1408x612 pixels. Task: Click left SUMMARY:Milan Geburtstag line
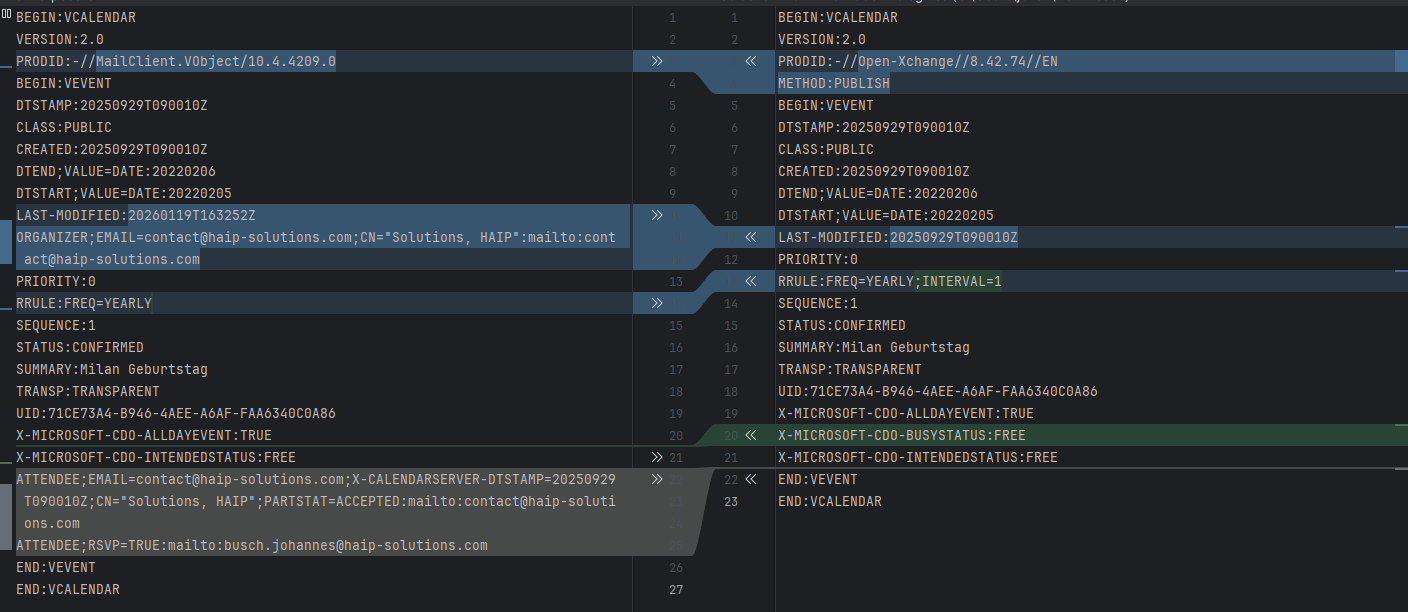111,369
